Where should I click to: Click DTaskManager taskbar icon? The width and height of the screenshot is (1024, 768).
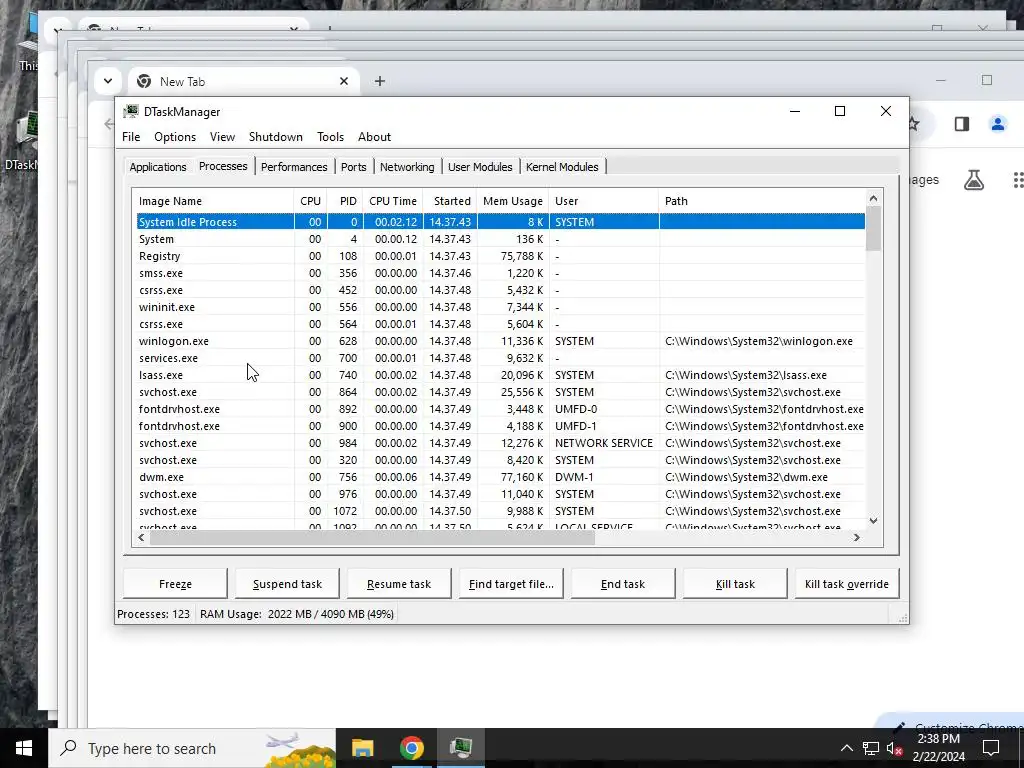460,748
